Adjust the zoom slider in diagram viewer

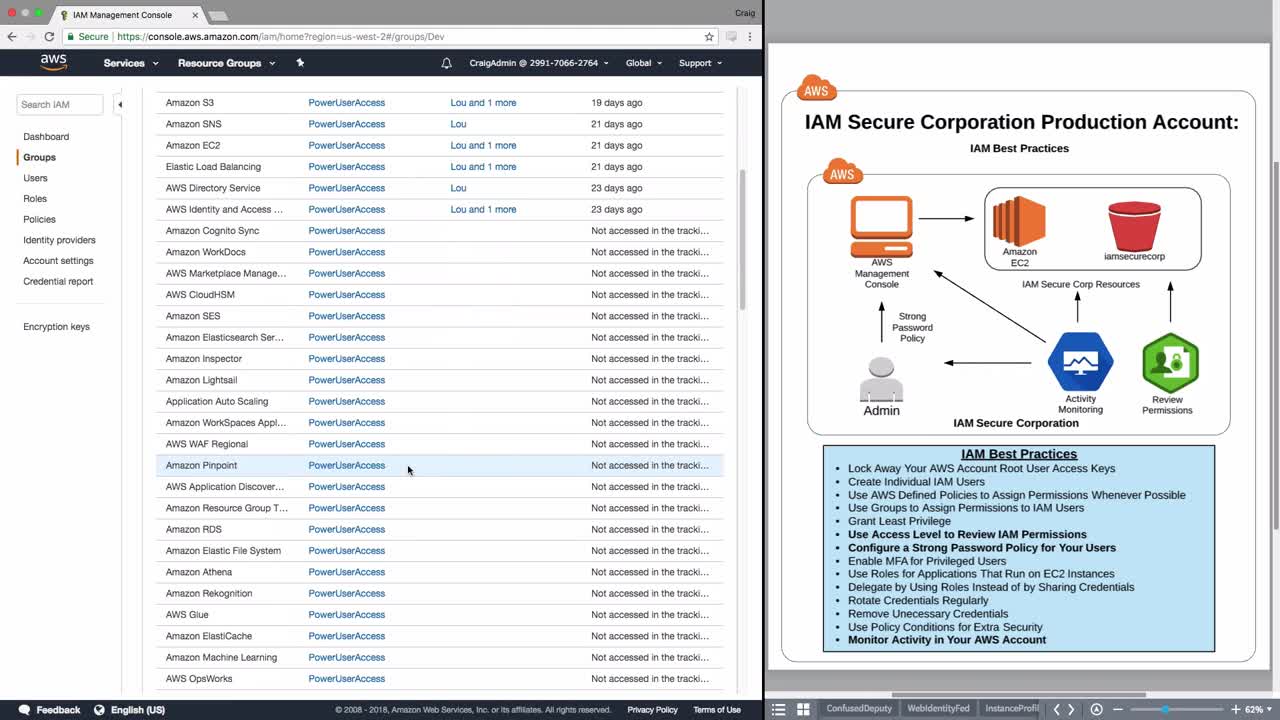pyautogui.click(x=1165, y=709)
